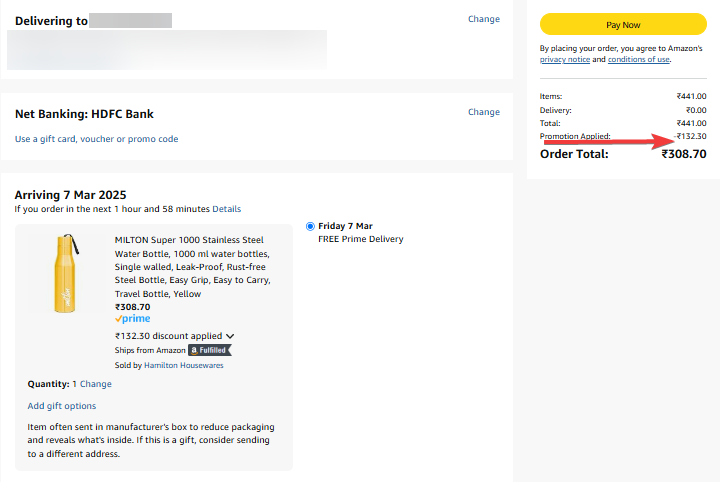
Task: Click the Delivering to heading
Action: pyautogui.click(x=51, y=21)
